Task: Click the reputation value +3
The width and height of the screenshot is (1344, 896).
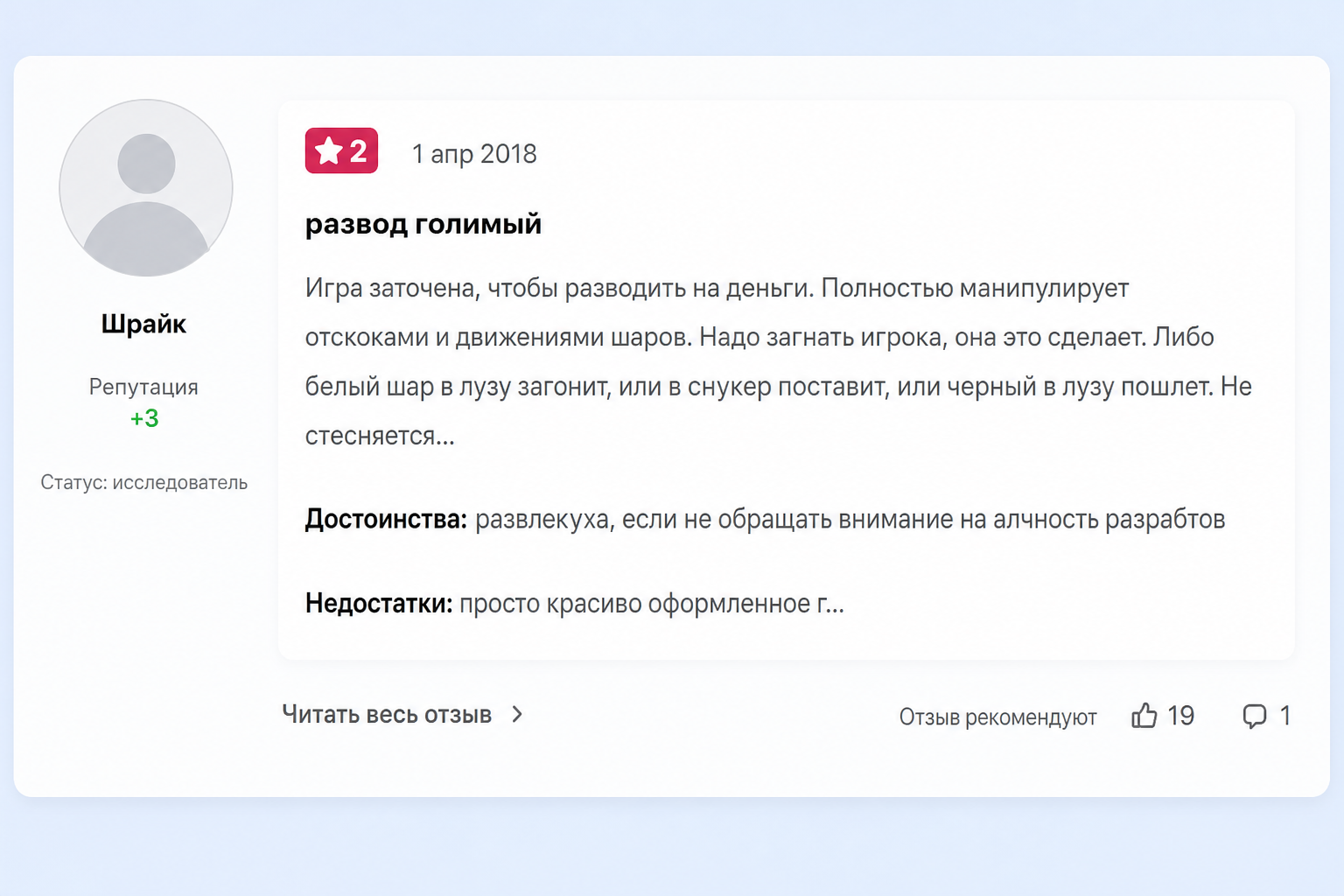Action: click(x=144, y=418)
